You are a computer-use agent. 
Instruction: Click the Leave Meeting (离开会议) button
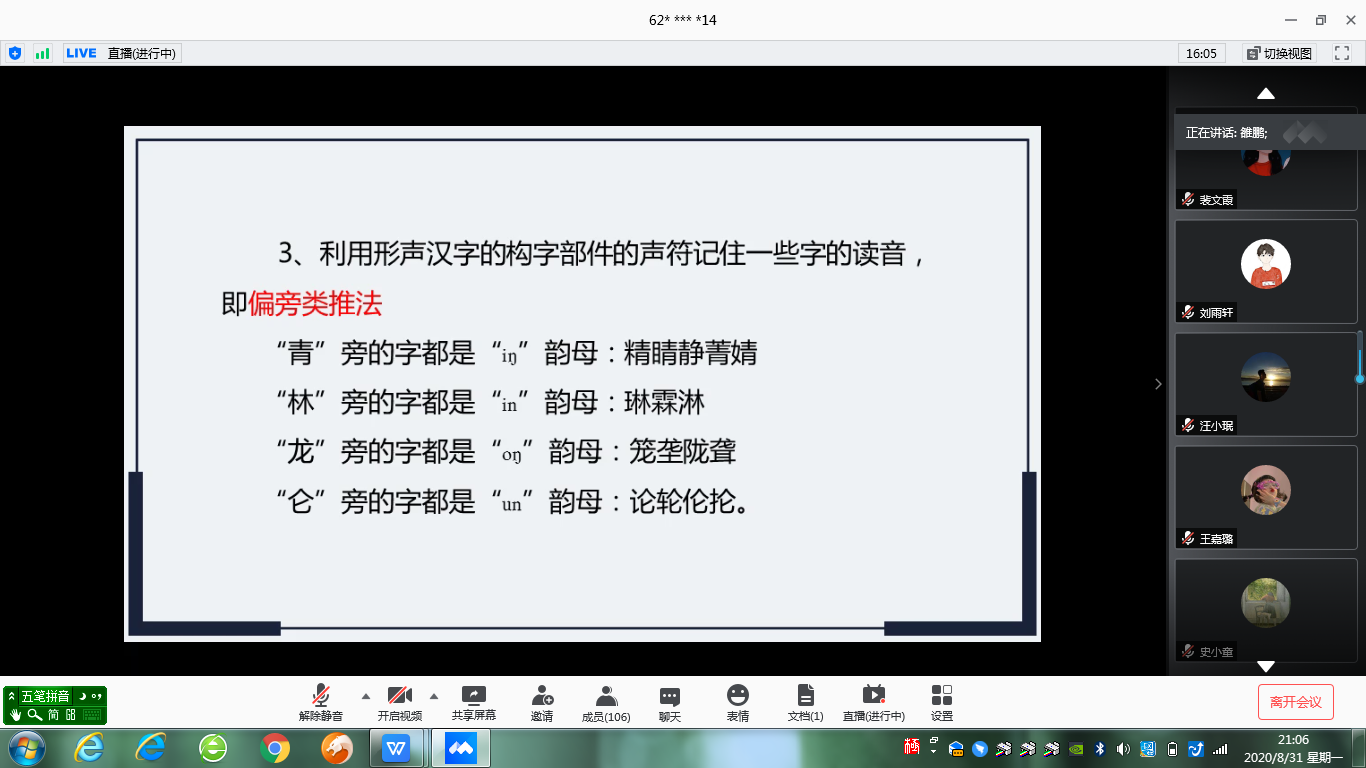[1295, 702]
